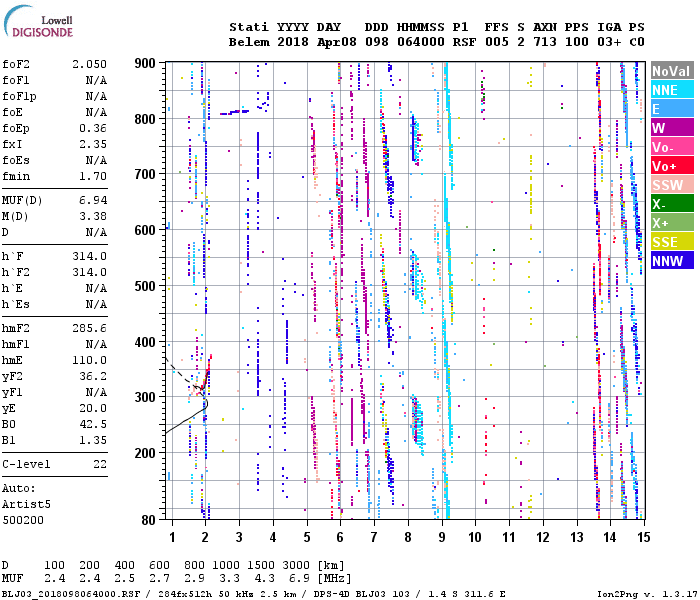Select the X- legend swatch
Viewport: 700px width, 600px height.
[x=672, y=204]
